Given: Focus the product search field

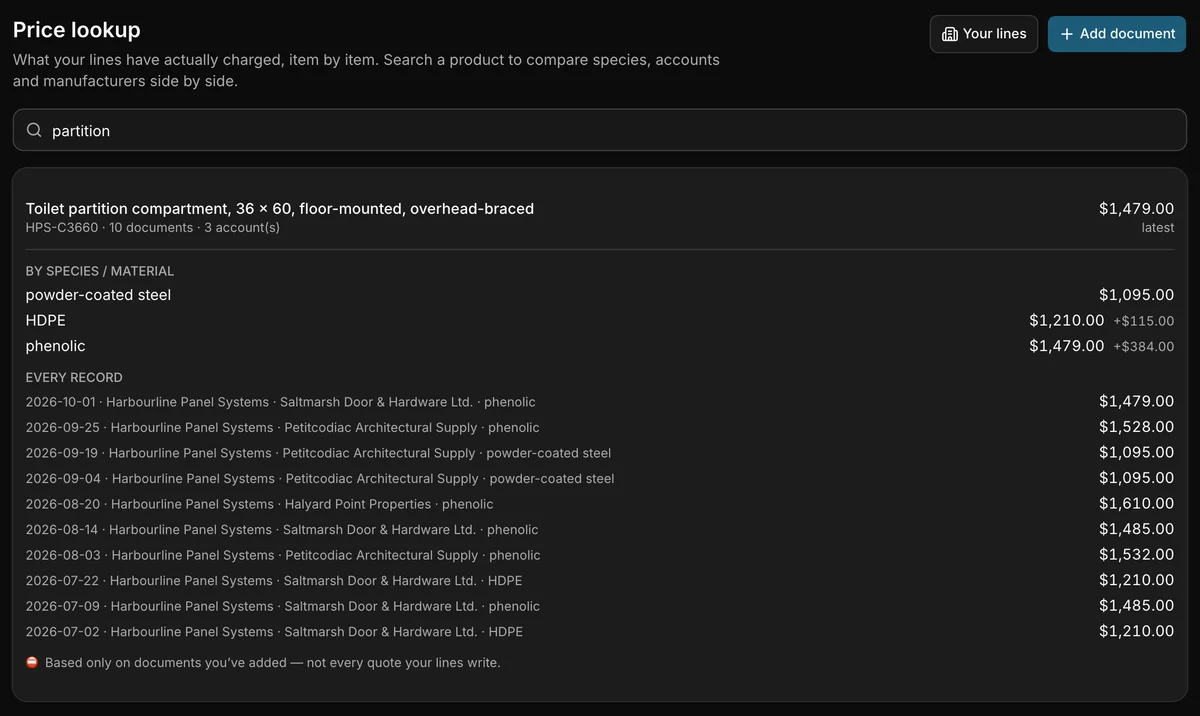Looking at the screenshot, I should click(600, 130).
